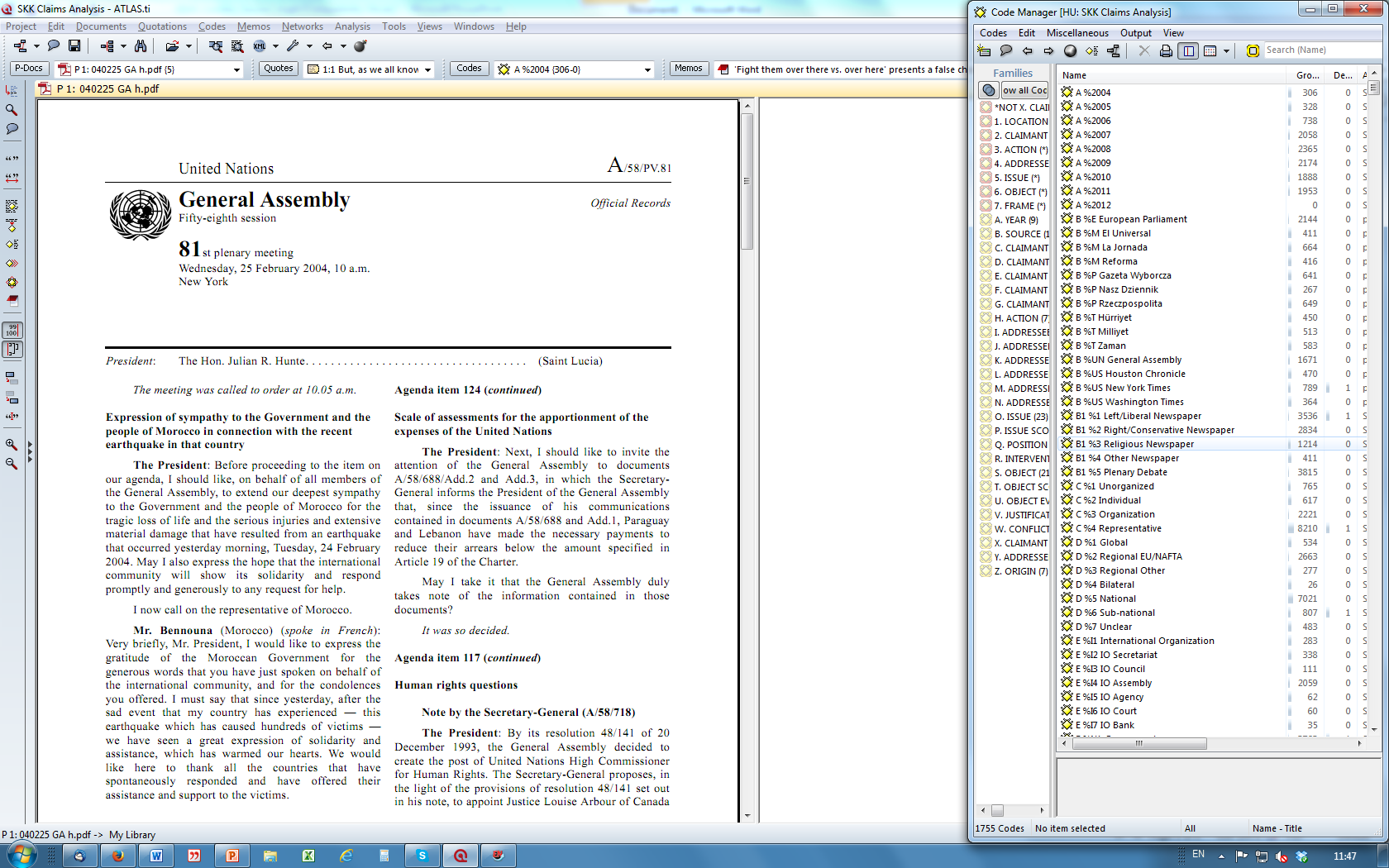Open the P-Docs document dropdown list
The image size is (1389, 868).
pyautogui.click(x=236, y=69)
